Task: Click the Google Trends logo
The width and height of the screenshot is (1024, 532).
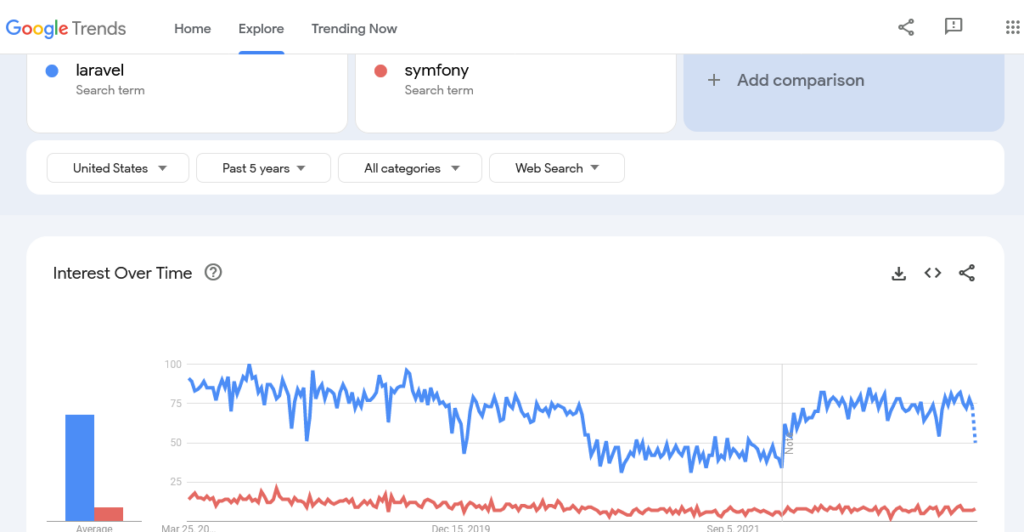Action: [x=66, y=28]
